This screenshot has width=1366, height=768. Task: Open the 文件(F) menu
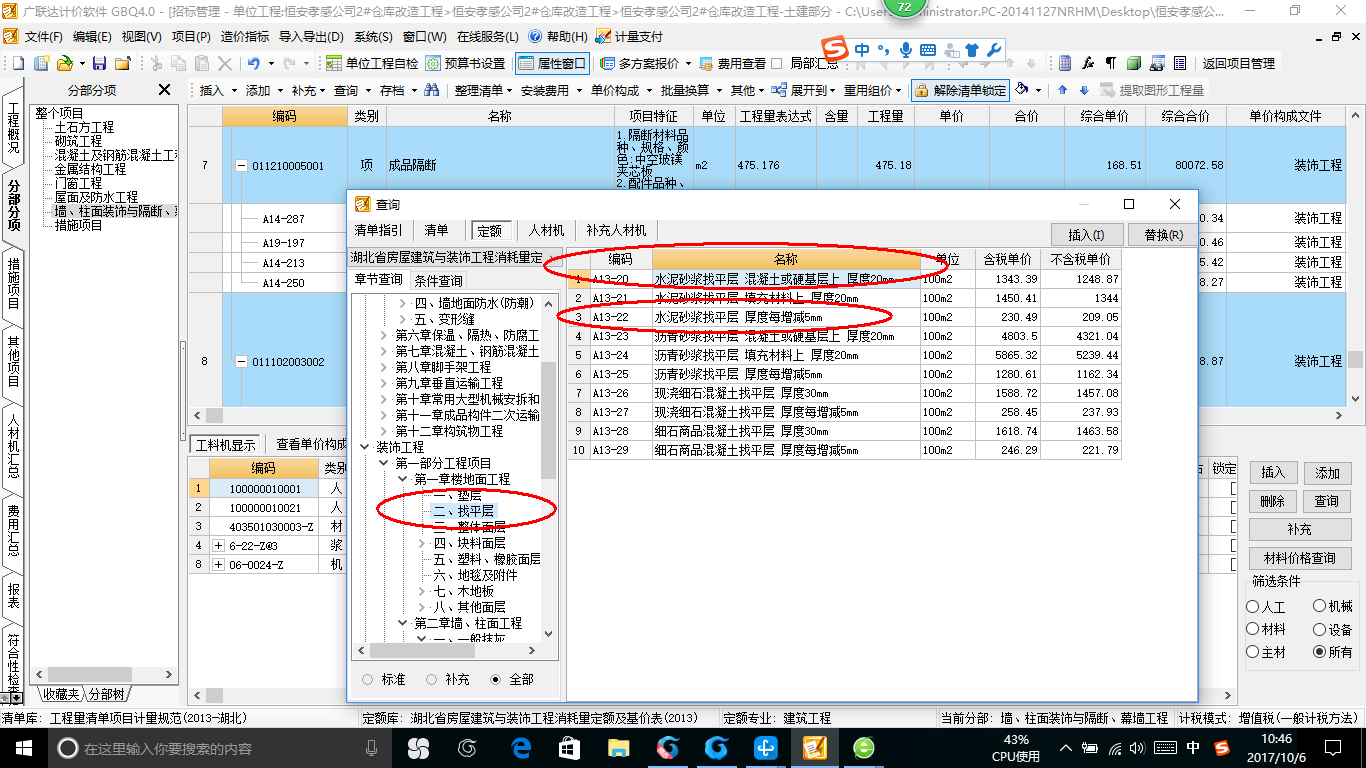coord(44,37)
